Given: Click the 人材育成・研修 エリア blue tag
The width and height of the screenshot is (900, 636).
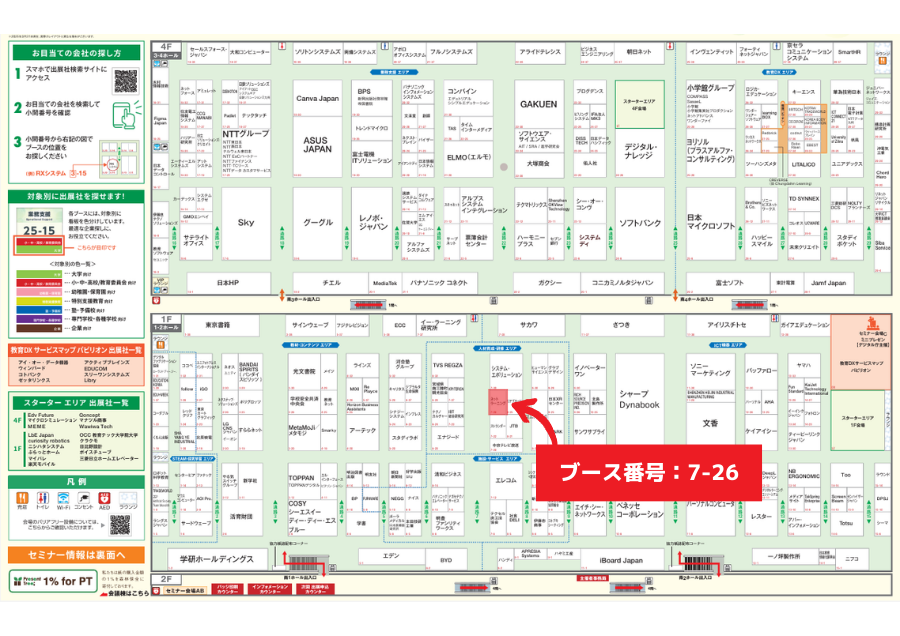Looking at the screenshot, I should (x=497, y=348).
